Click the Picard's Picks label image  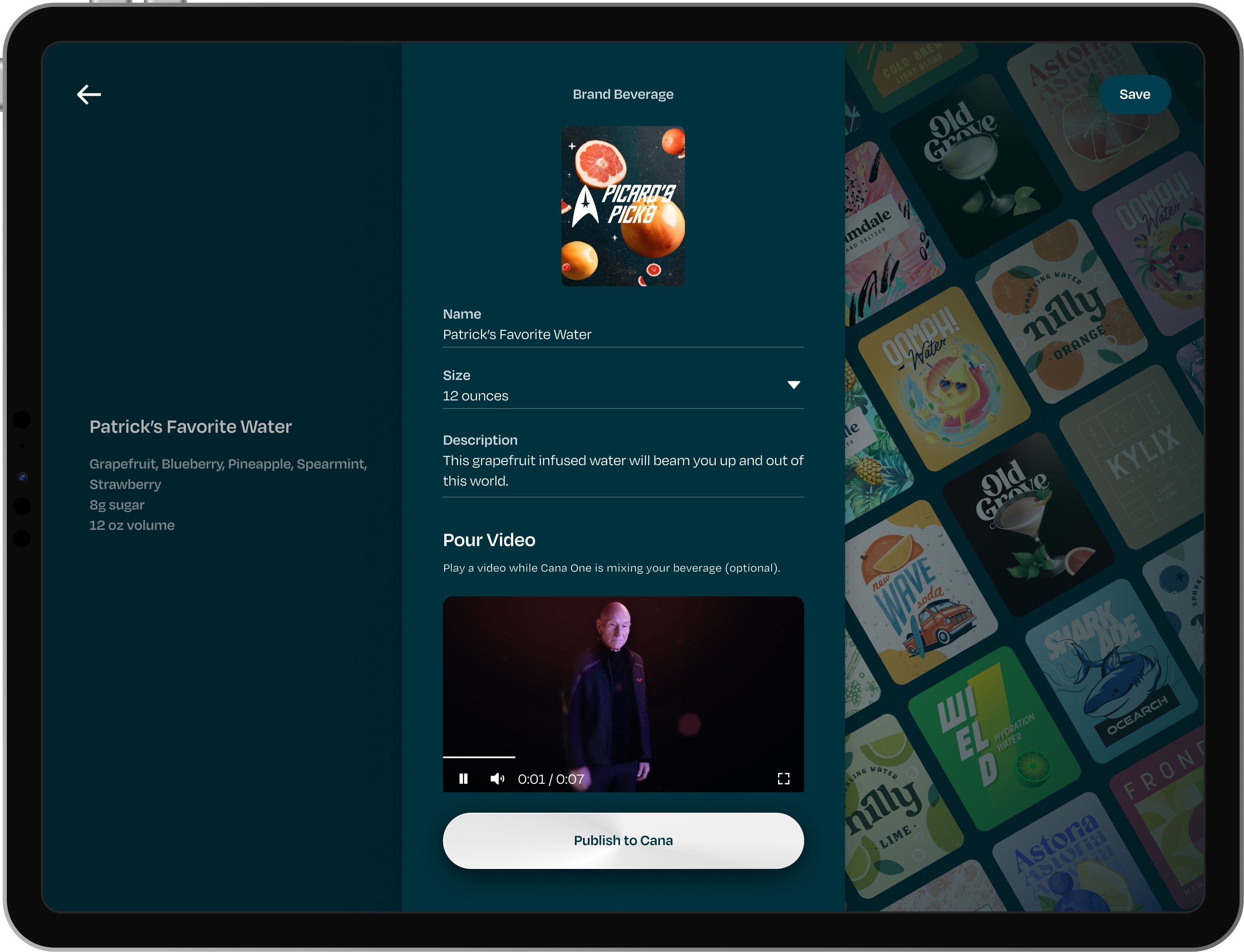click(x=623, y=206)
